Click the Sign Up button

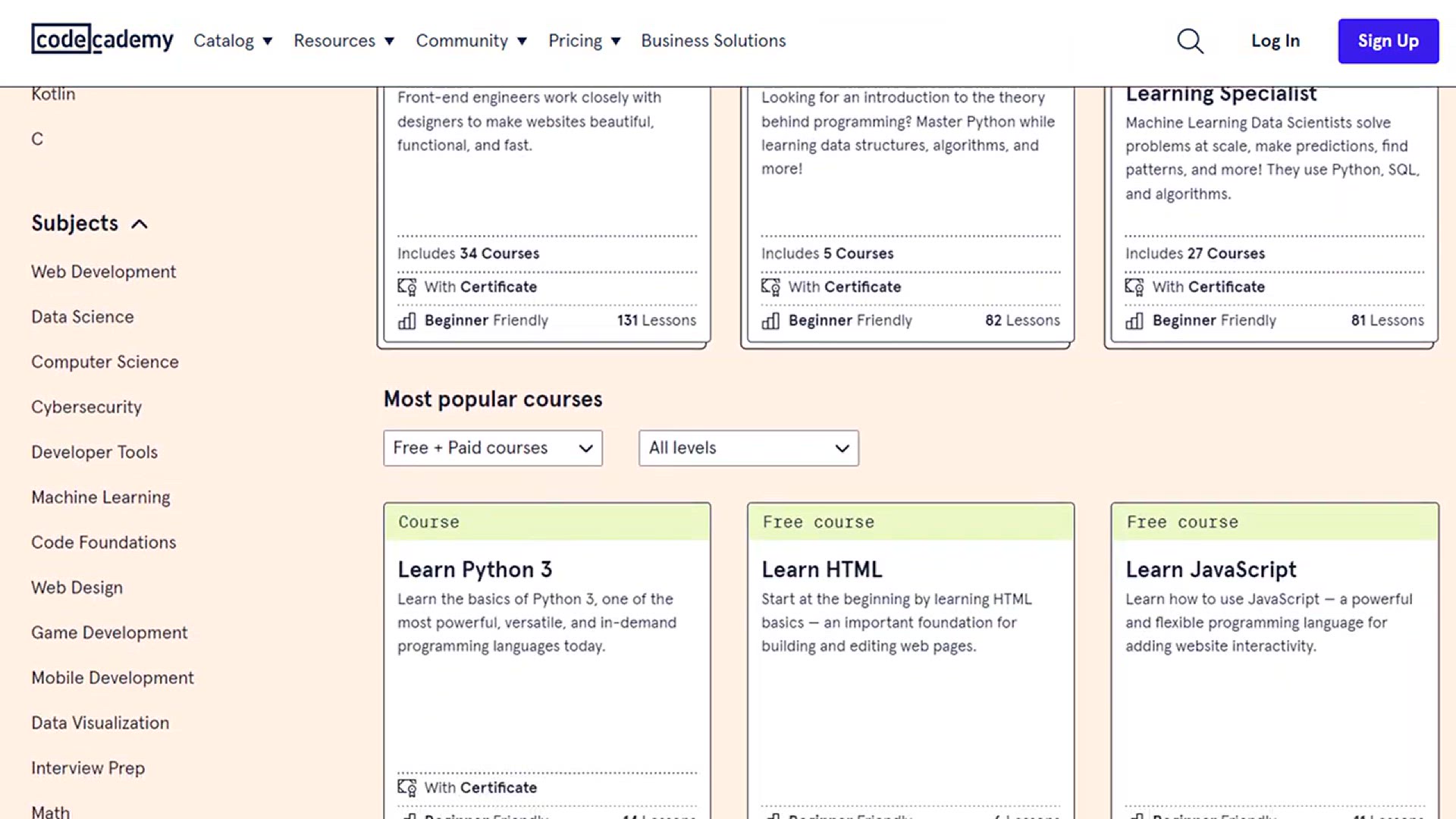(1388, 41)
